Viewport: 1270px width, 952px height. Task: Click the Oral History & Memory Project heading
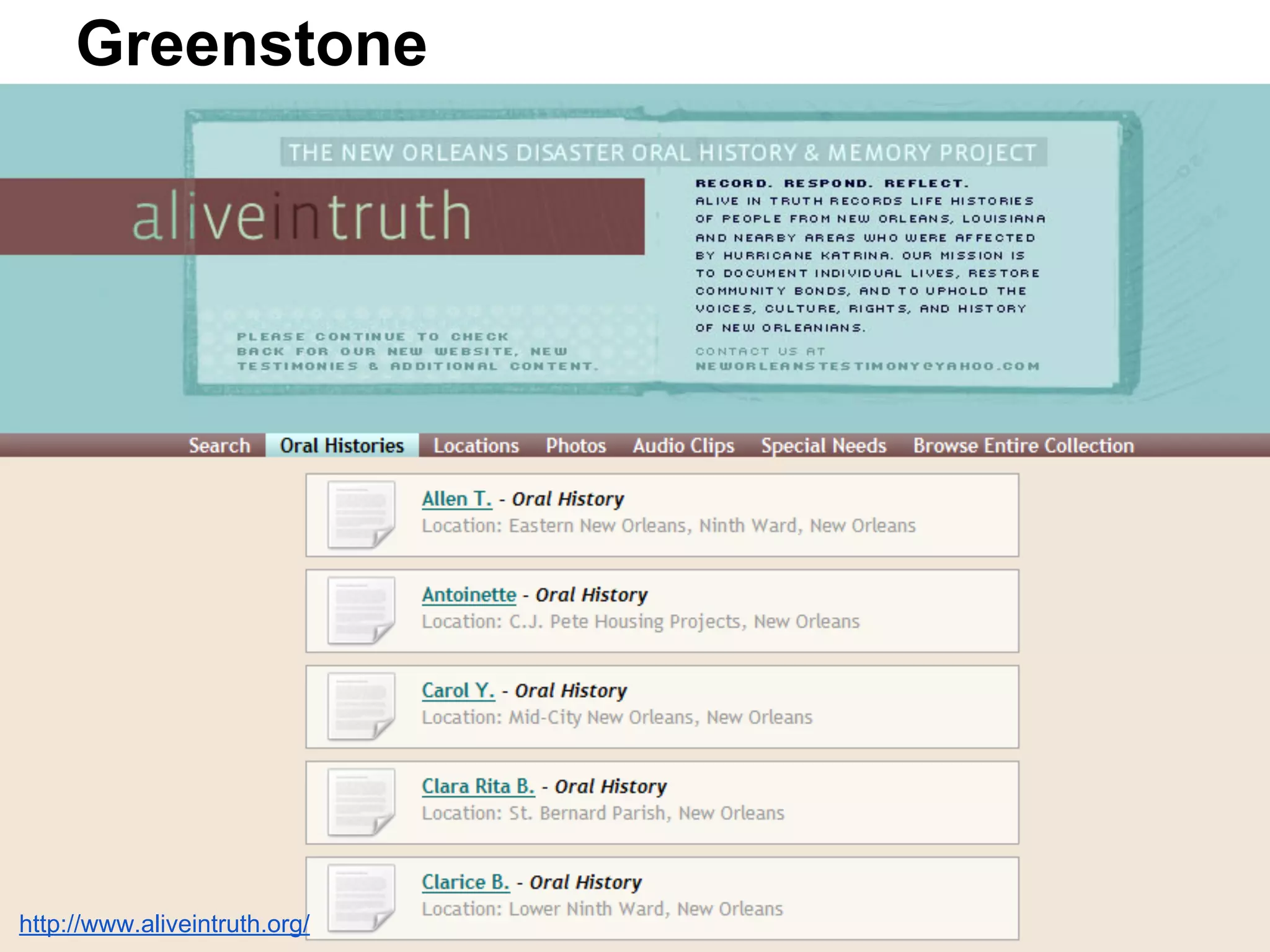(x=663, y=152)
